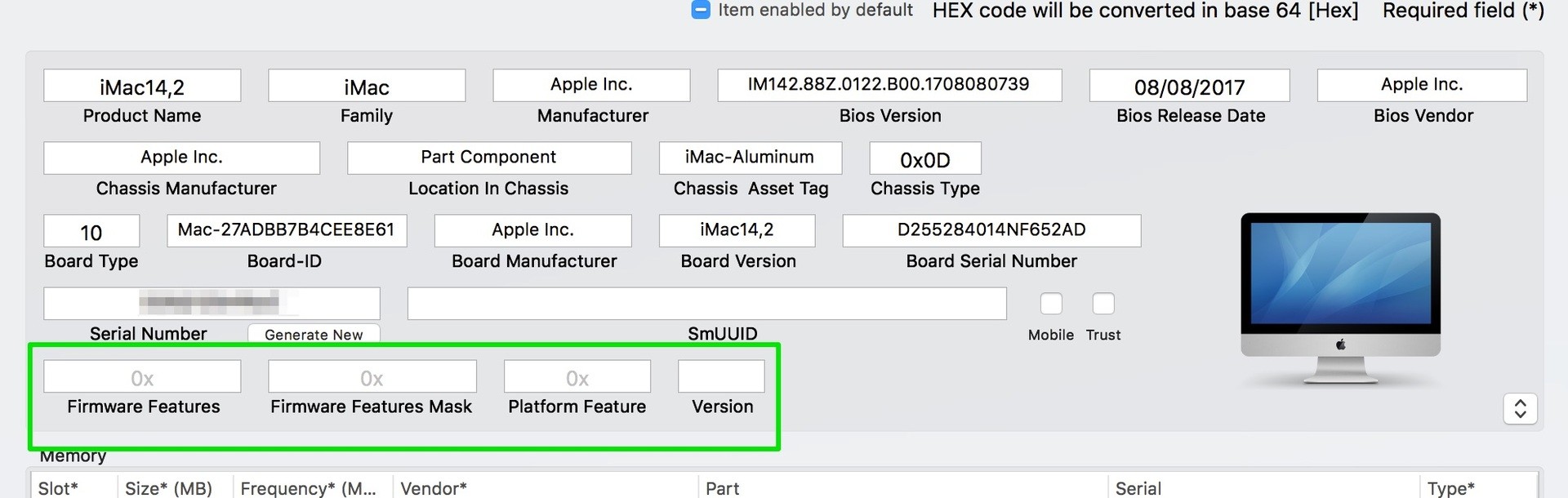Click the Version input box

coord(721,377)
